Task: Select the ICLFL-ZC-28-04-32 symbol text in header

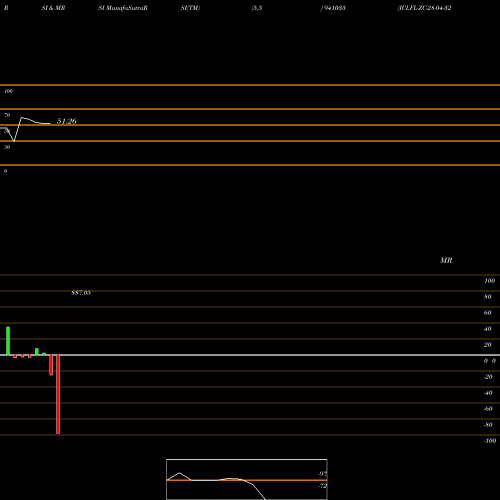Action: 424,8
